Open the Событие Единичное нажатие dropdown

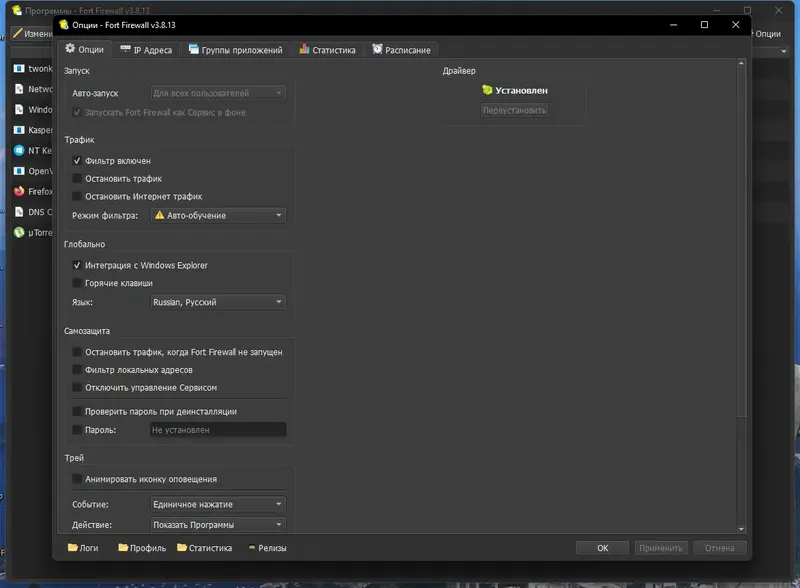coord(218,504)
